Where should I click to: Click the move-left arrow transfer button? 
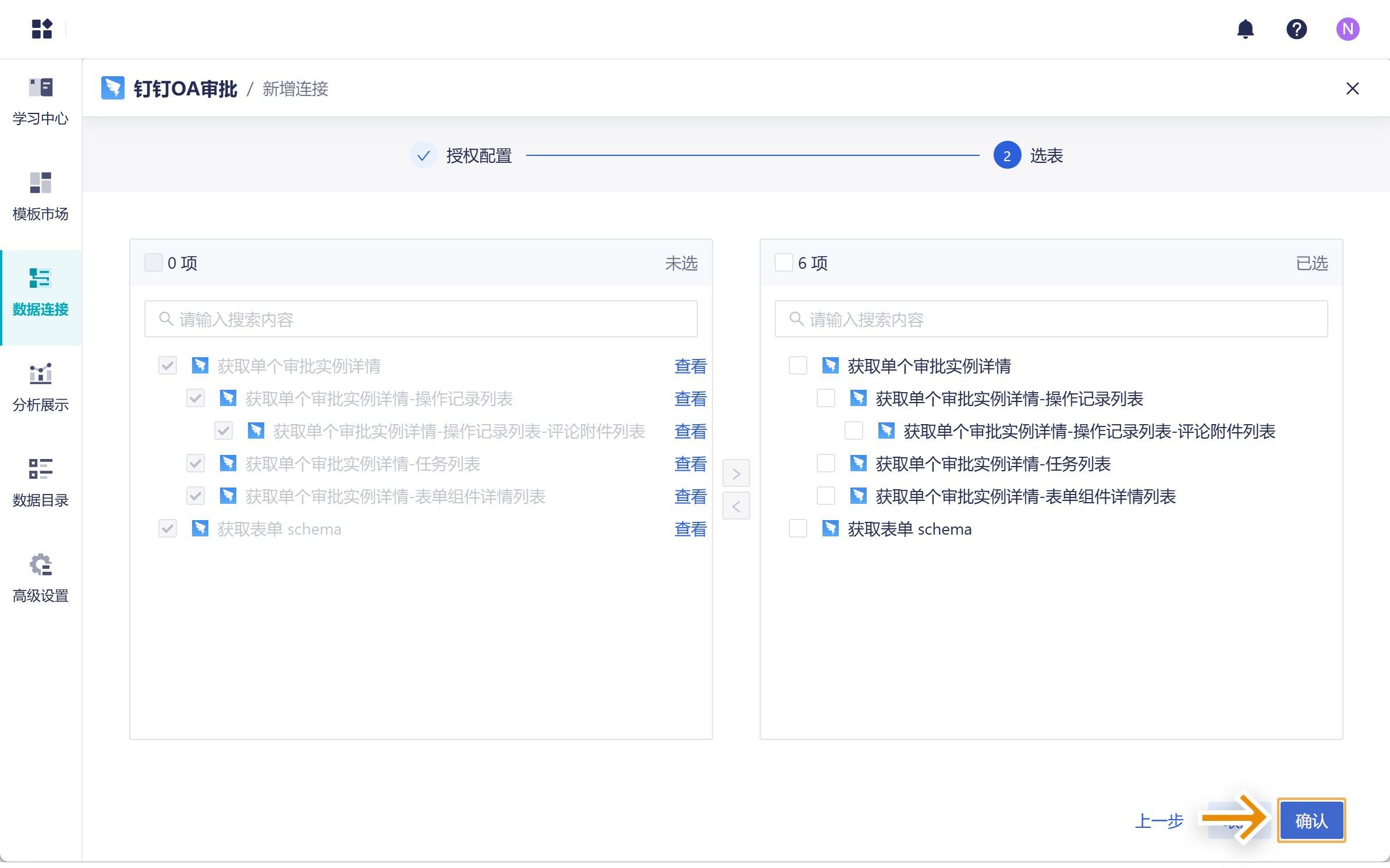tap(736, 506)
